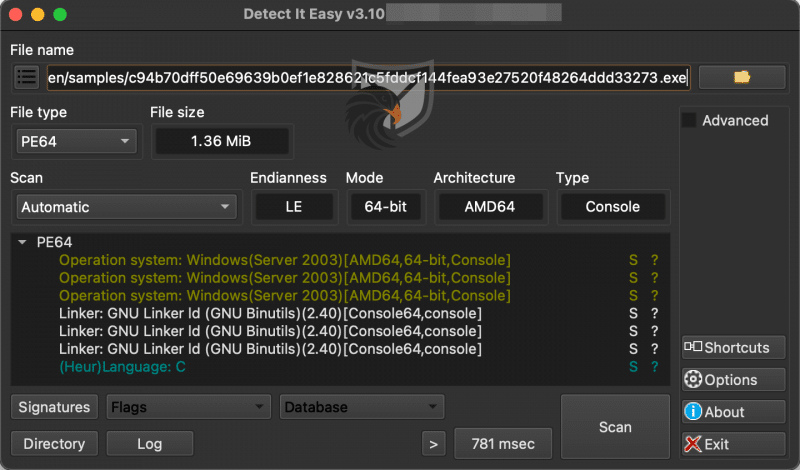
Task: Click the LE endianness value
Action: (294, 207)
